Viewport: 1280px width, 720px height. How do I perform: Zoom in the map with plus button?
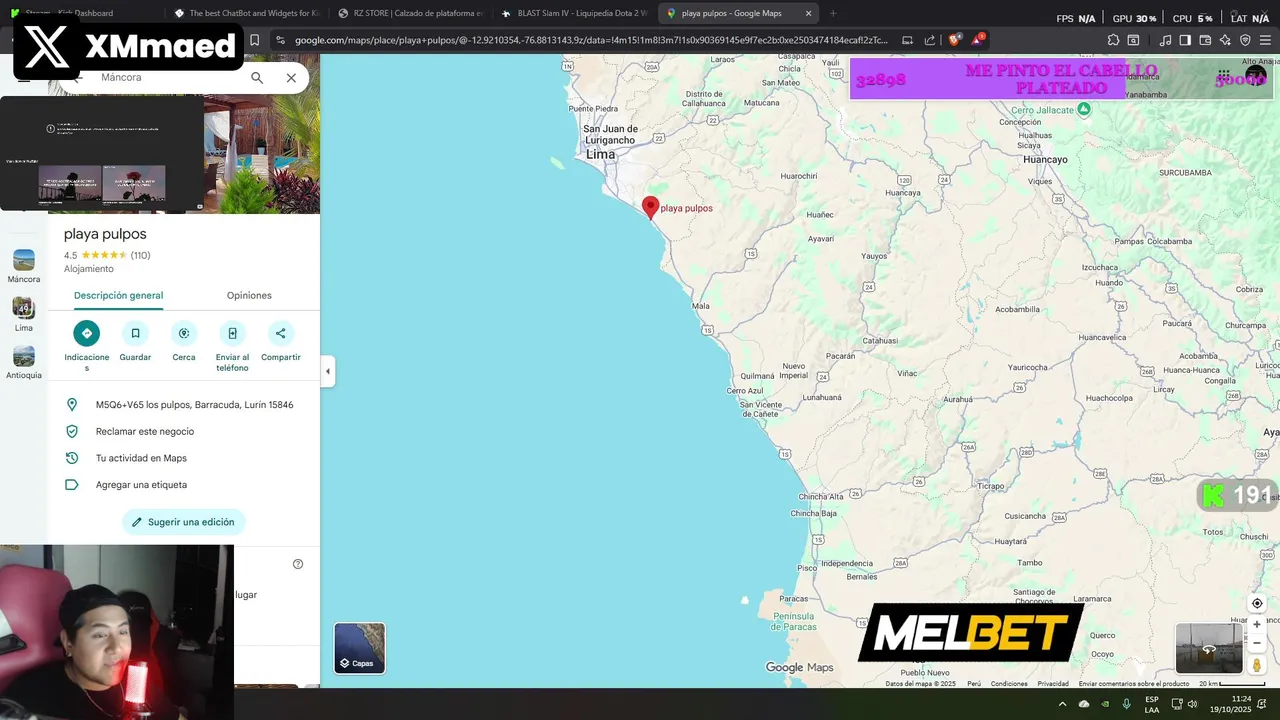point(1257,625)
